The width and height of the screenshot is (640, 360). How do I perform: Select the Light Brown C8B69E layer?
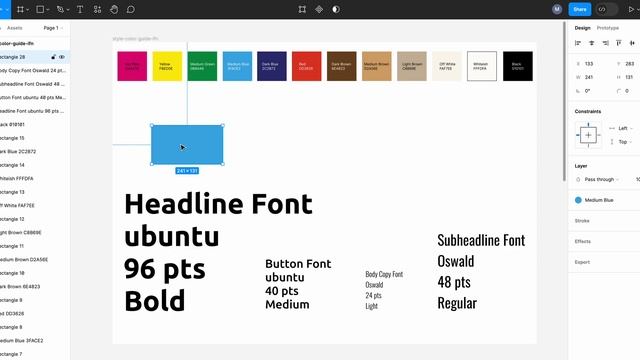(x=35, y=233)
